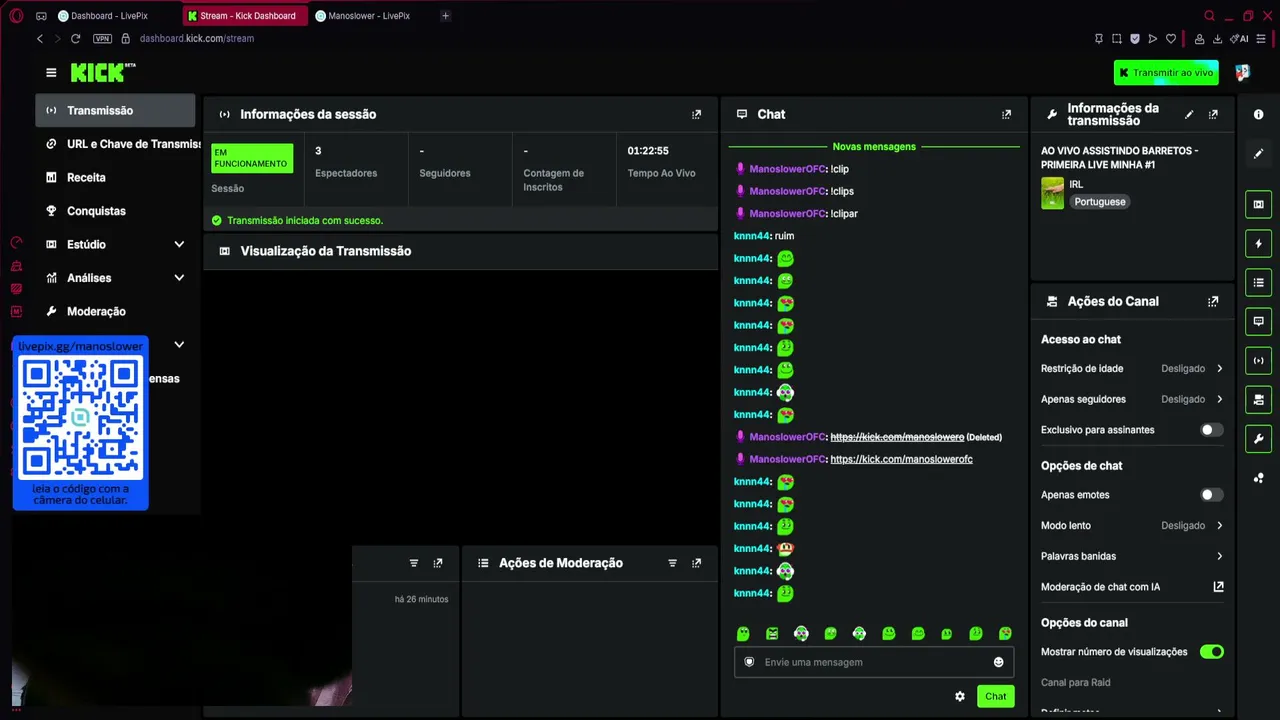Open Modo lento setting

1131,526
